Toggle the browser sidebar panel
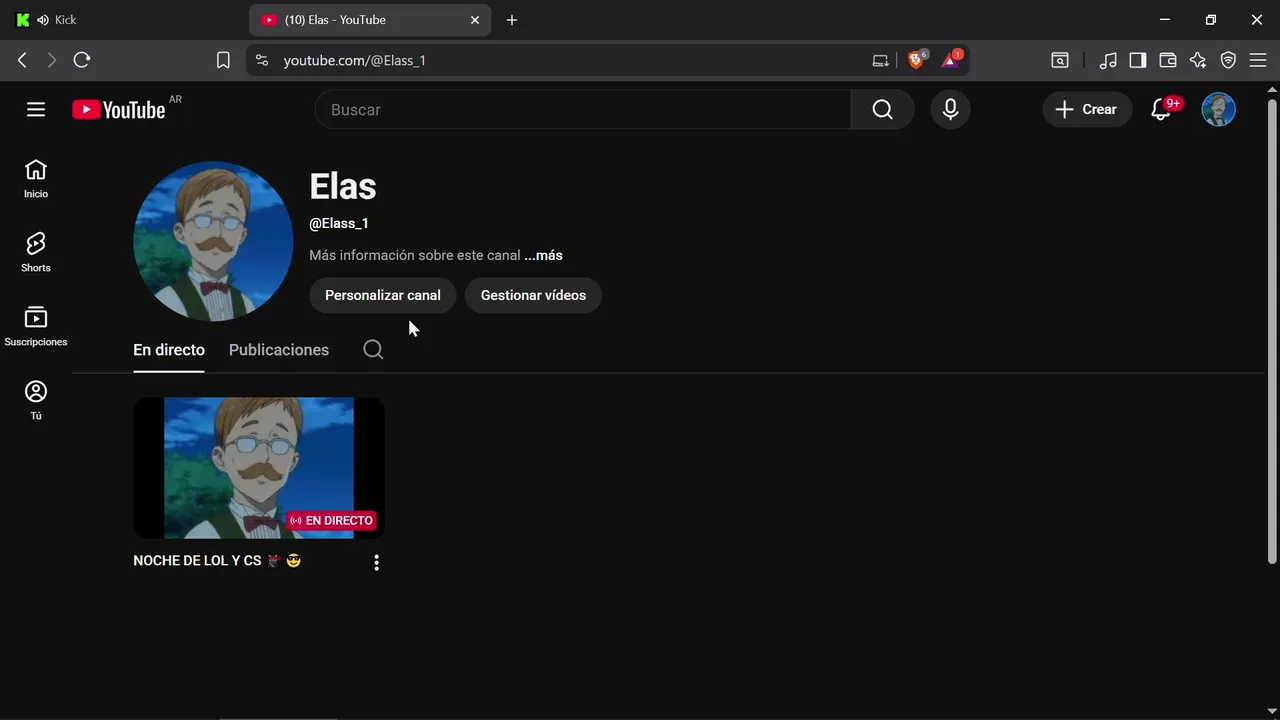The height and width of the screenshot is (720, 1280). pos(1138,60)
